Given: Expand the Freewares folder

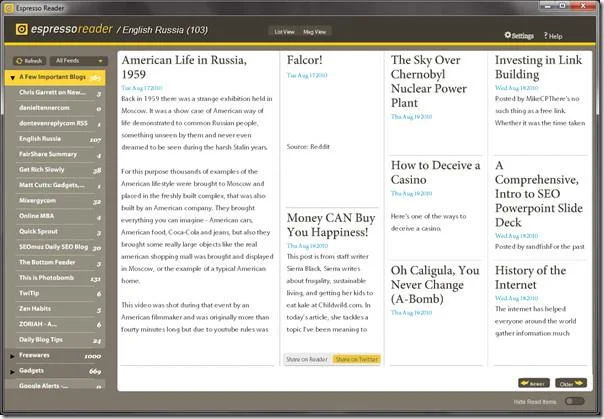Looking at the screenshot, I should pyautogui.click(x=12, y=356).
